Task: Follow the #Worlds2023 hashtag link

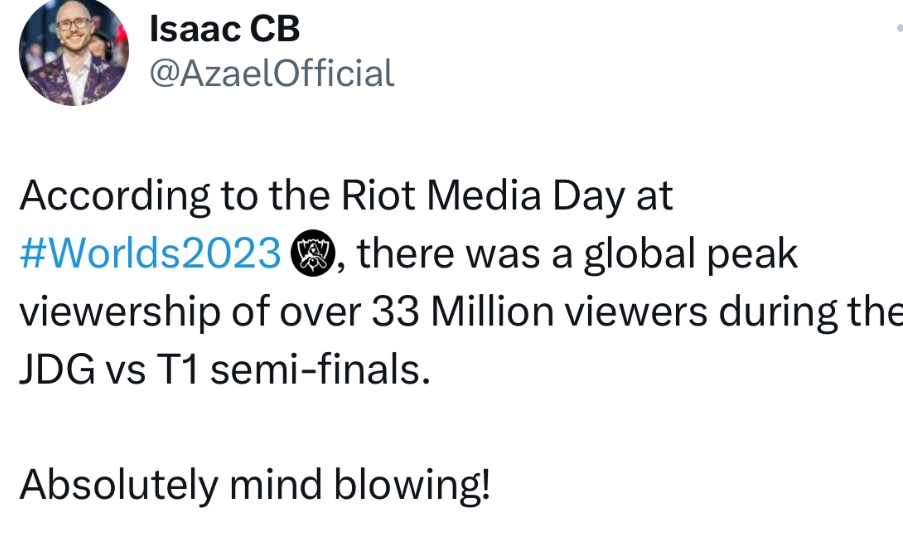Action: (150, 254)
